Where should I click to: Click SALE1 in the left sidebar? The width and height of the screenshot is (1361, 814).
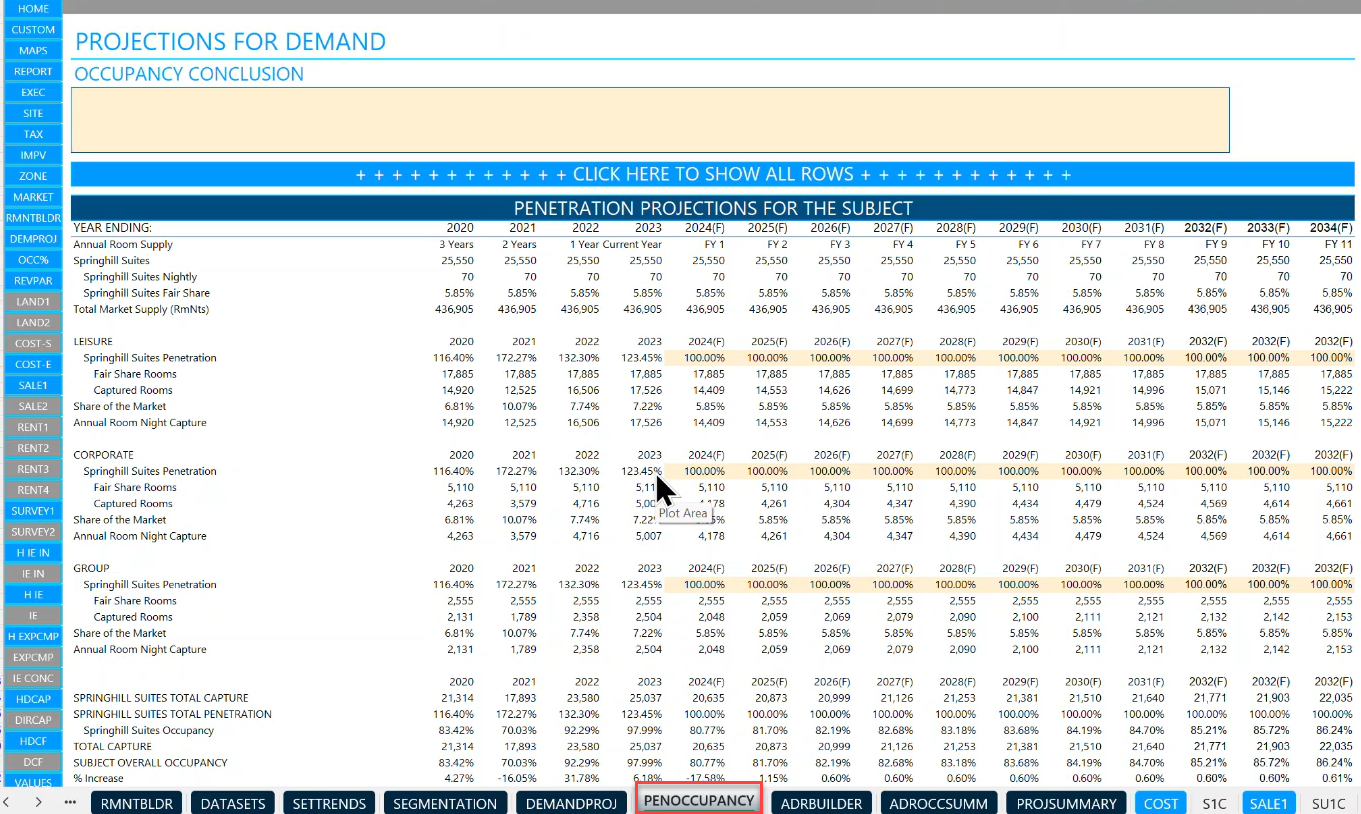tap(33, 385)
